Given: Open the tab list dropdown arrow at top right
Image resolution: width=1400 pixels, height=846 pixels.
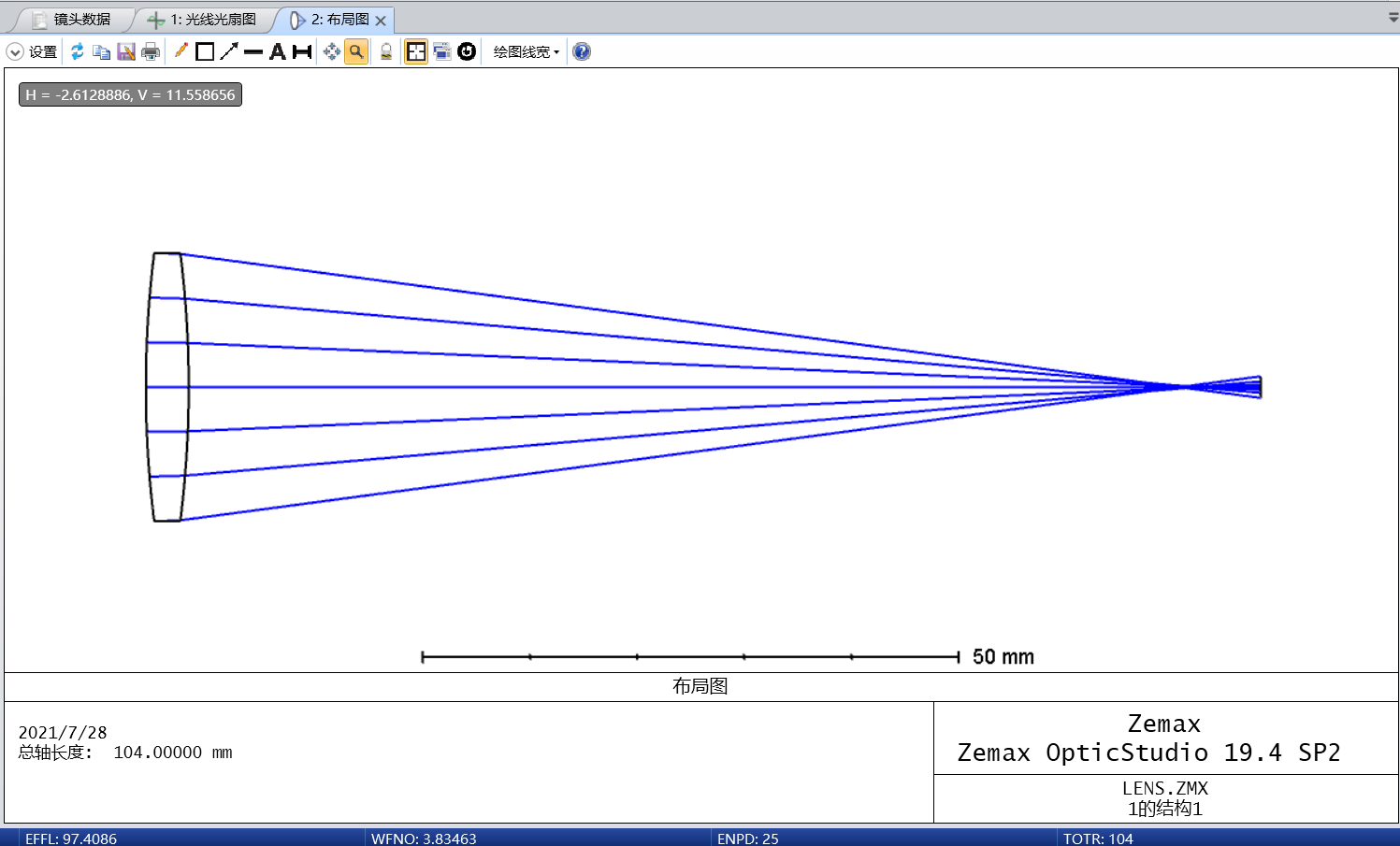Looking at the screenshot, I should [x=1393, y=18].
